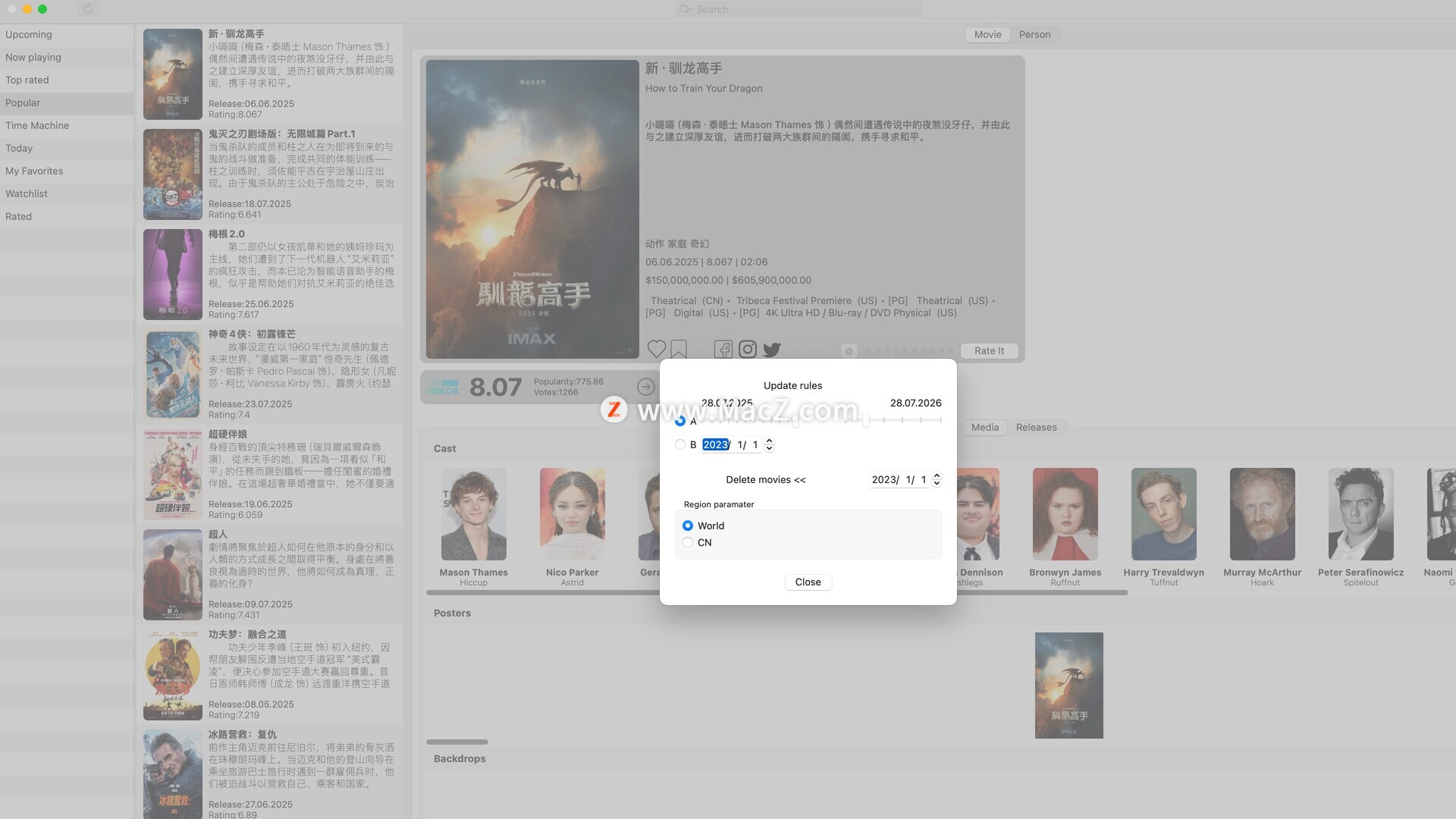Select the 功夫梦 movie poster in list

click(173, 675)
